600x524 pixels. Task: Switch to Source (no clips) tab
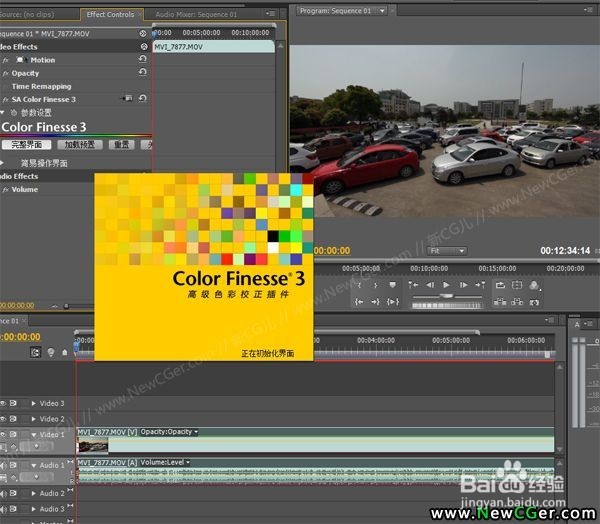coord(28,15)
